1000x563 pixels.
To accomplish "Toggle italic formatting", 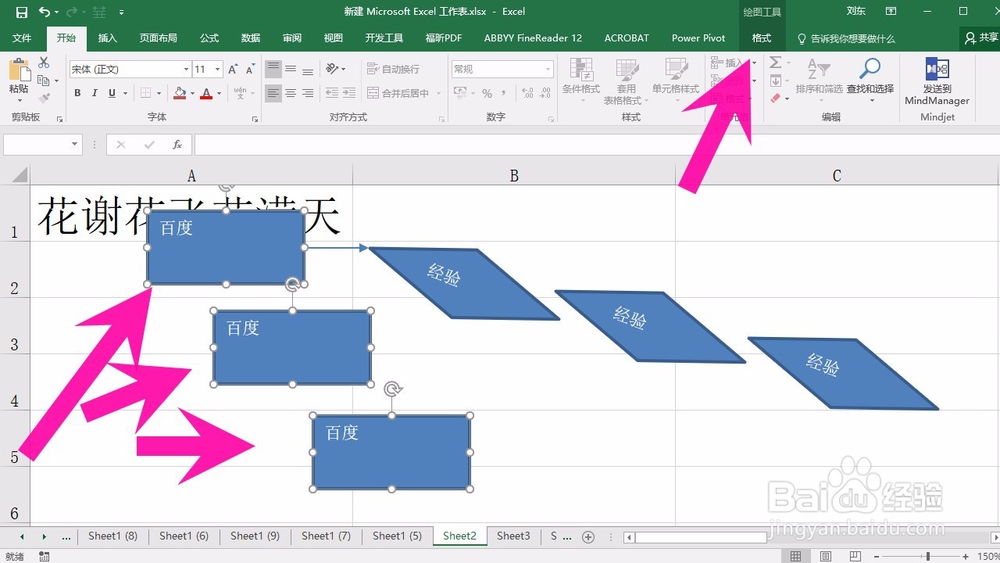I will (x=94, y=93).
